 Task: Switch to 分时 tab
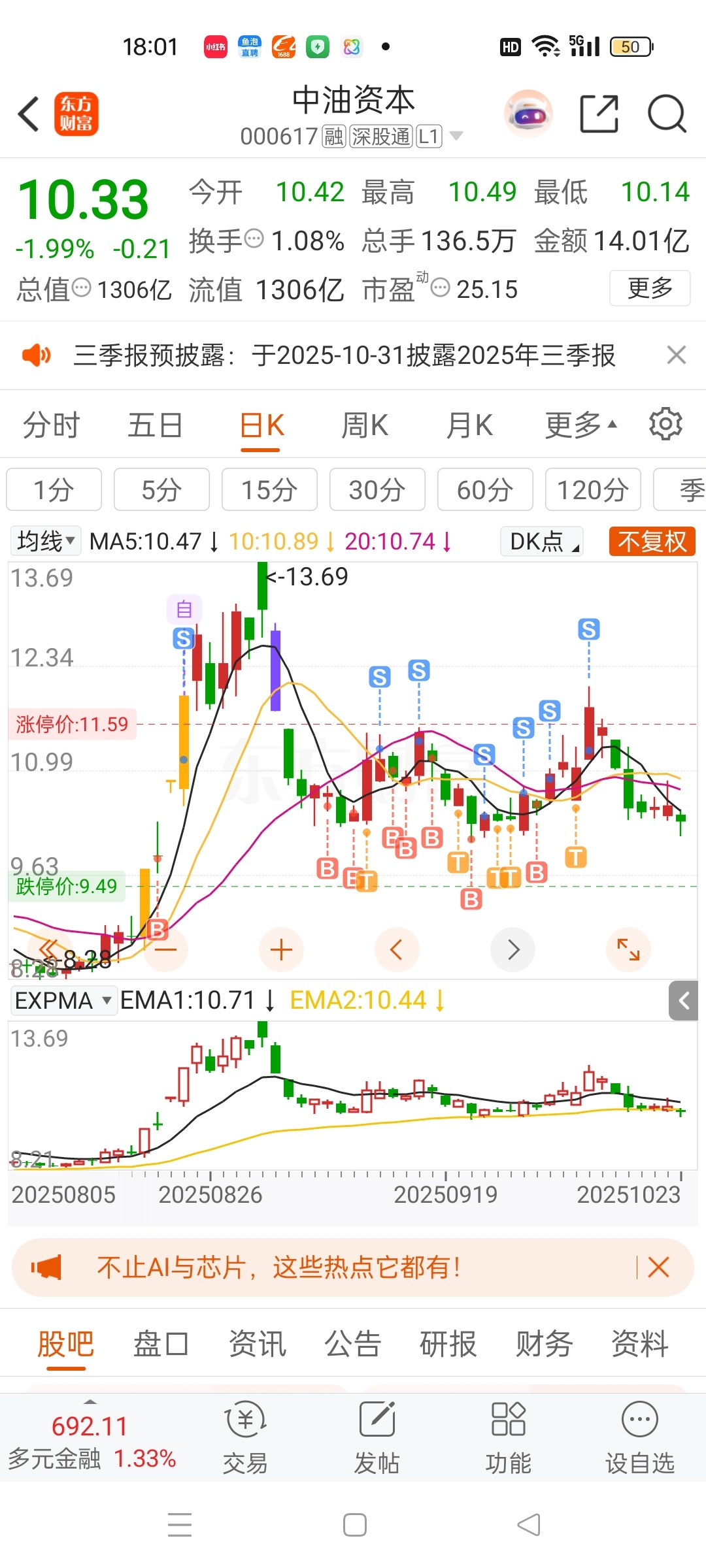(x=51, y=425)
